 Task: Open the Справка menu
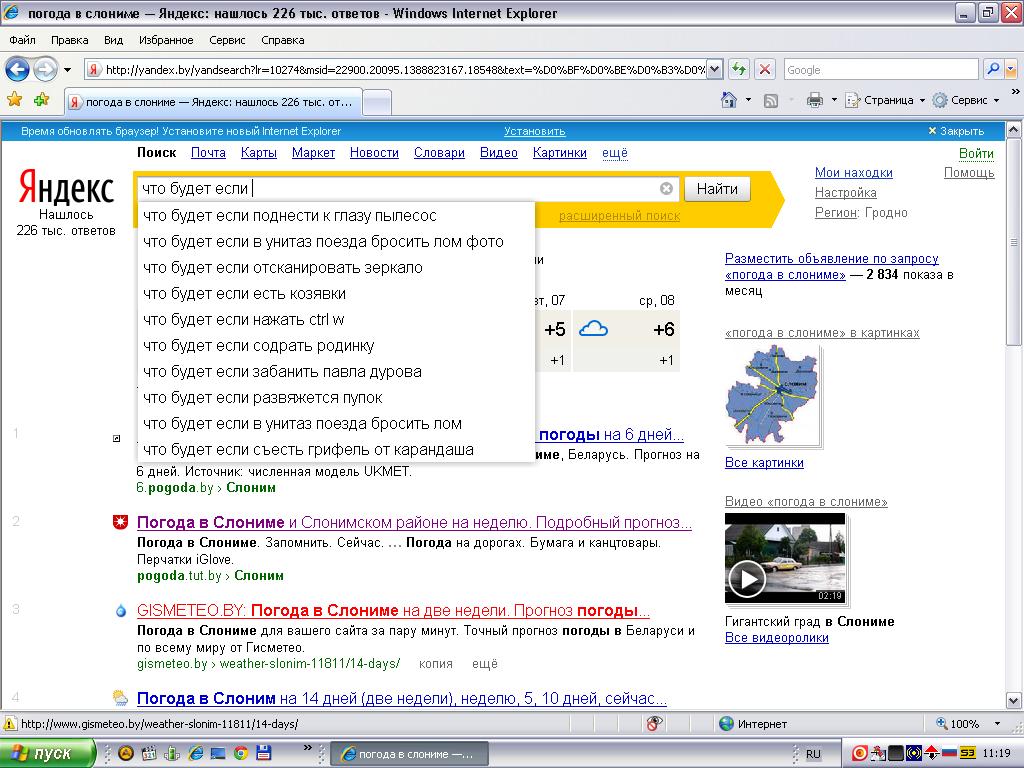pos(282,40)
